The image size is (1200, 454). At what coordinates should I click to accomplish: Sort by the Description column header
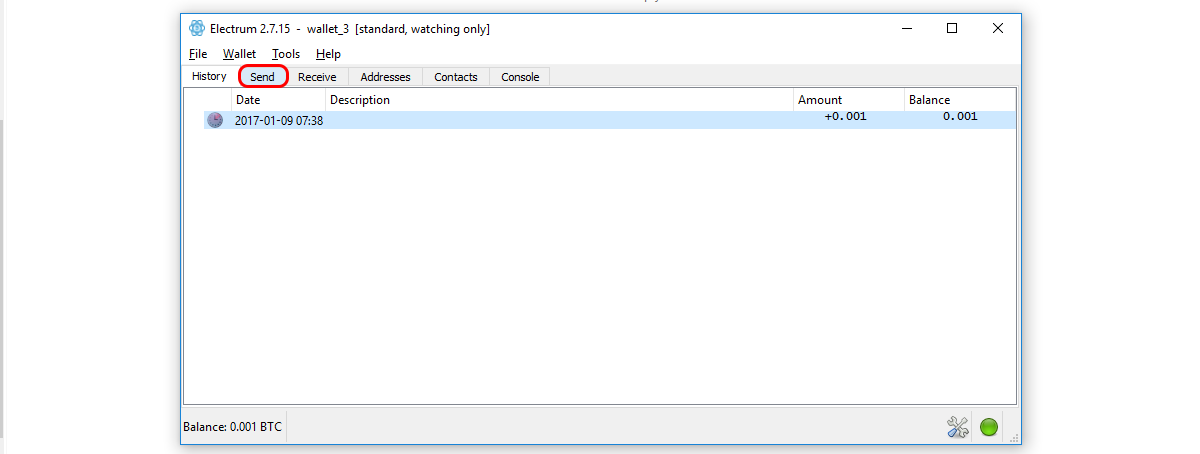point(560,100)
